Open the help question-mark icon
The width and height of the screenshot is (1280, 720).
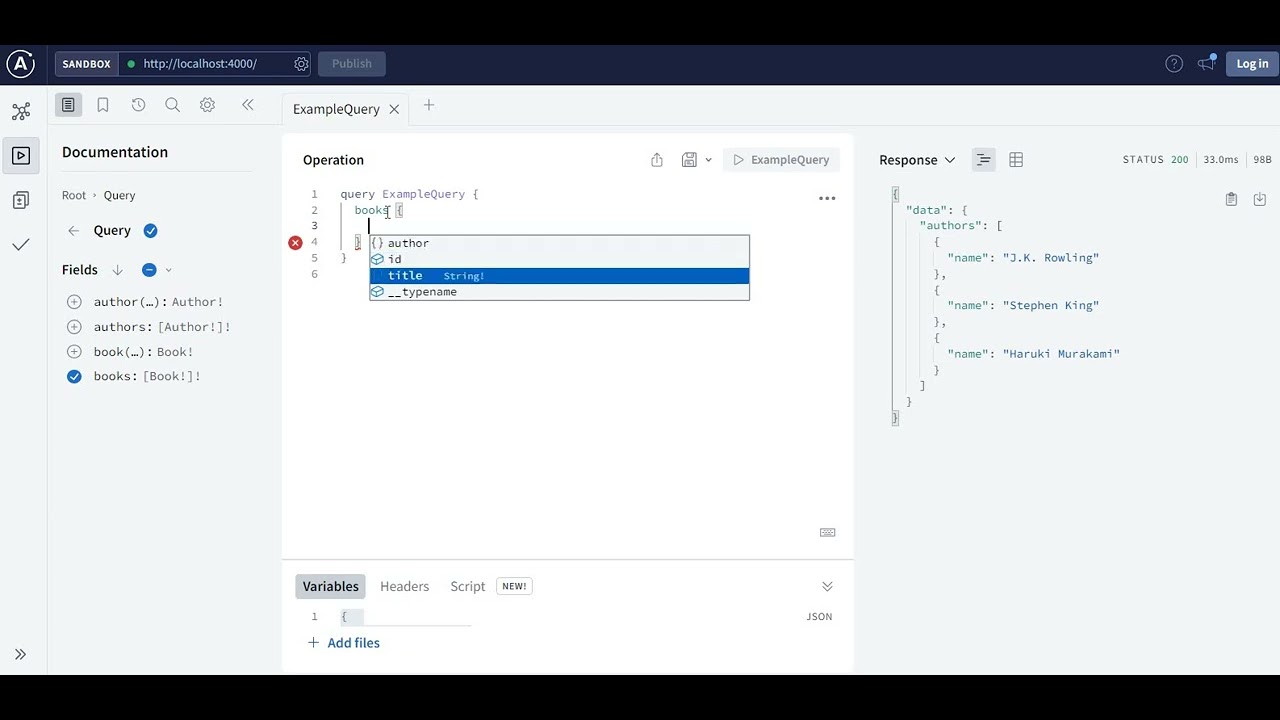point(1174,64)
